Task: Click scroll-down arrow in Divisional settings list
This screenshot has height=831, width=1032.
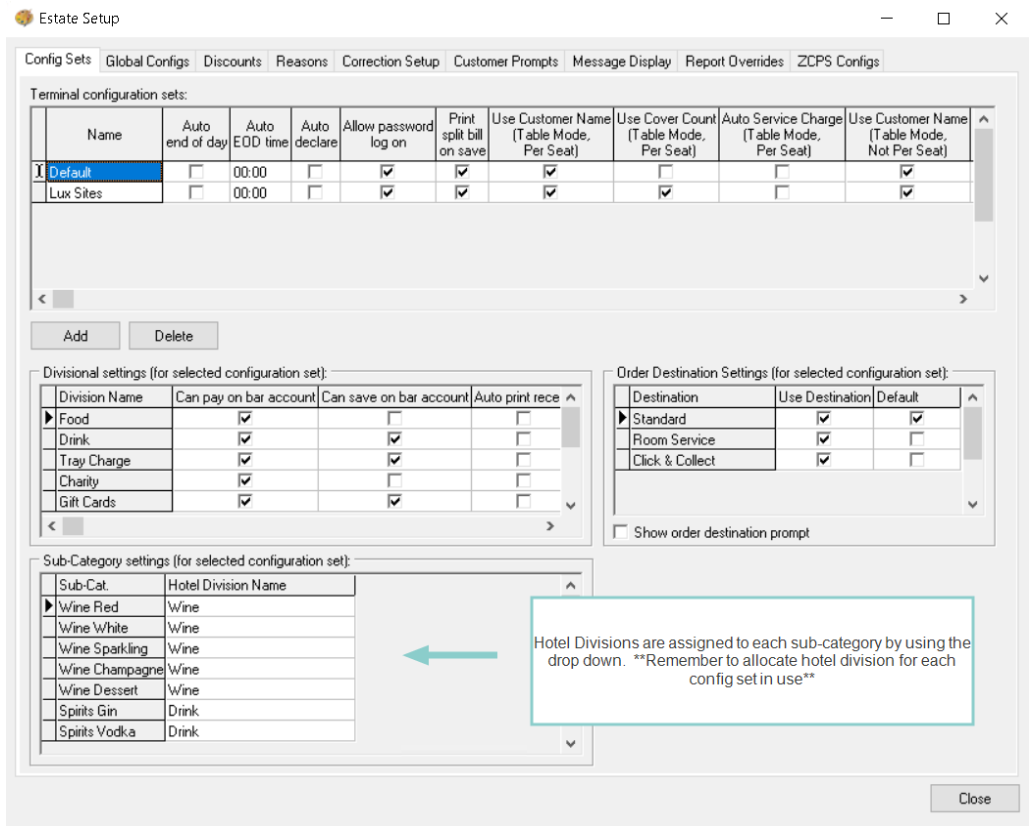Action: pyautogui.click(x=570, y=506)
